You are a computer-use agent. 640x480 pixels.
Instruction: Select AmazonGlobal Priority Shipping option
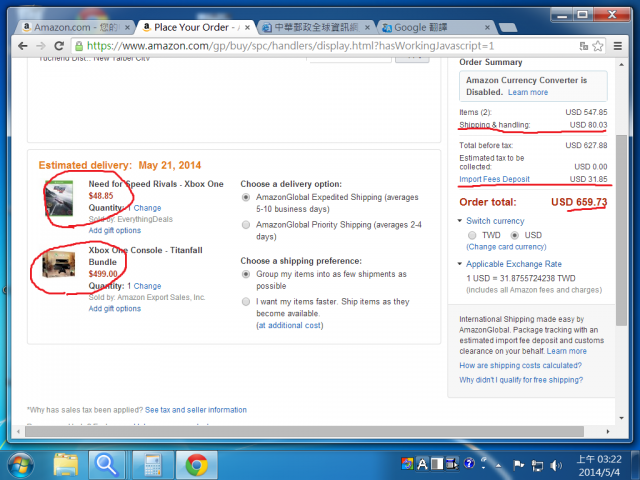tap(246, 225)
